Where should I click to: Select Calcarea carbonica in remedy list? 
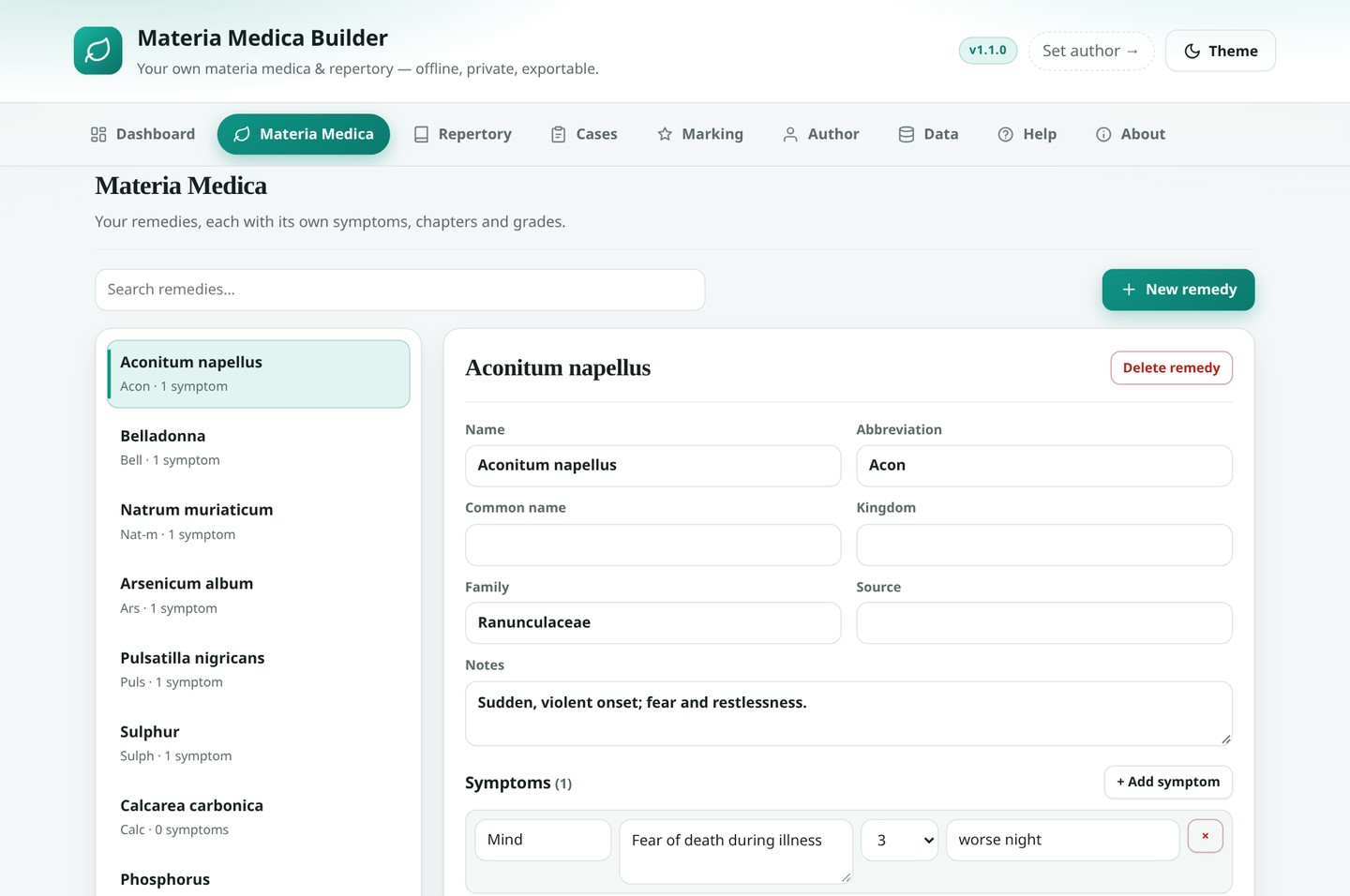259,817
